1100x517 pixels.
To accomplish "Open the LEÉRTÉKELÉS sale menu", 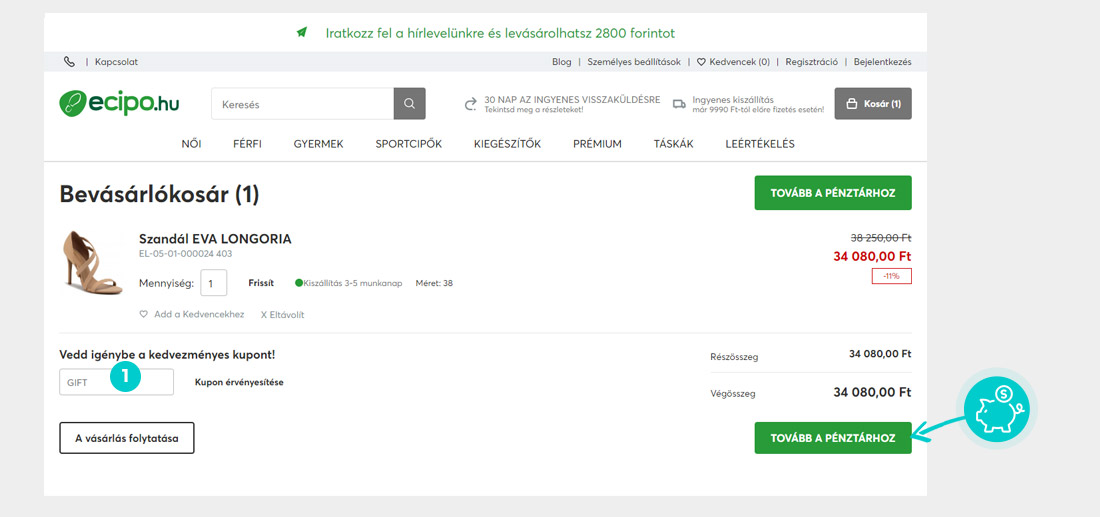I will (x=760, y=144).
